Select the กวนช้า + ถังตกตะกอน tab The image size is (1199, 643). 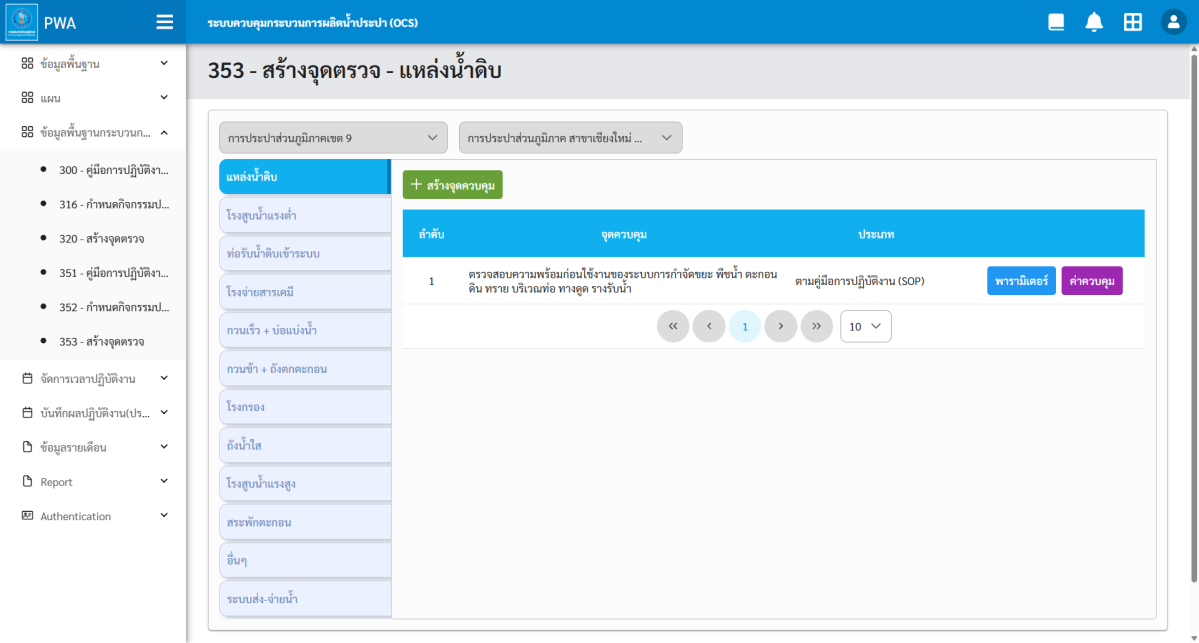click(x=305, y=369)
